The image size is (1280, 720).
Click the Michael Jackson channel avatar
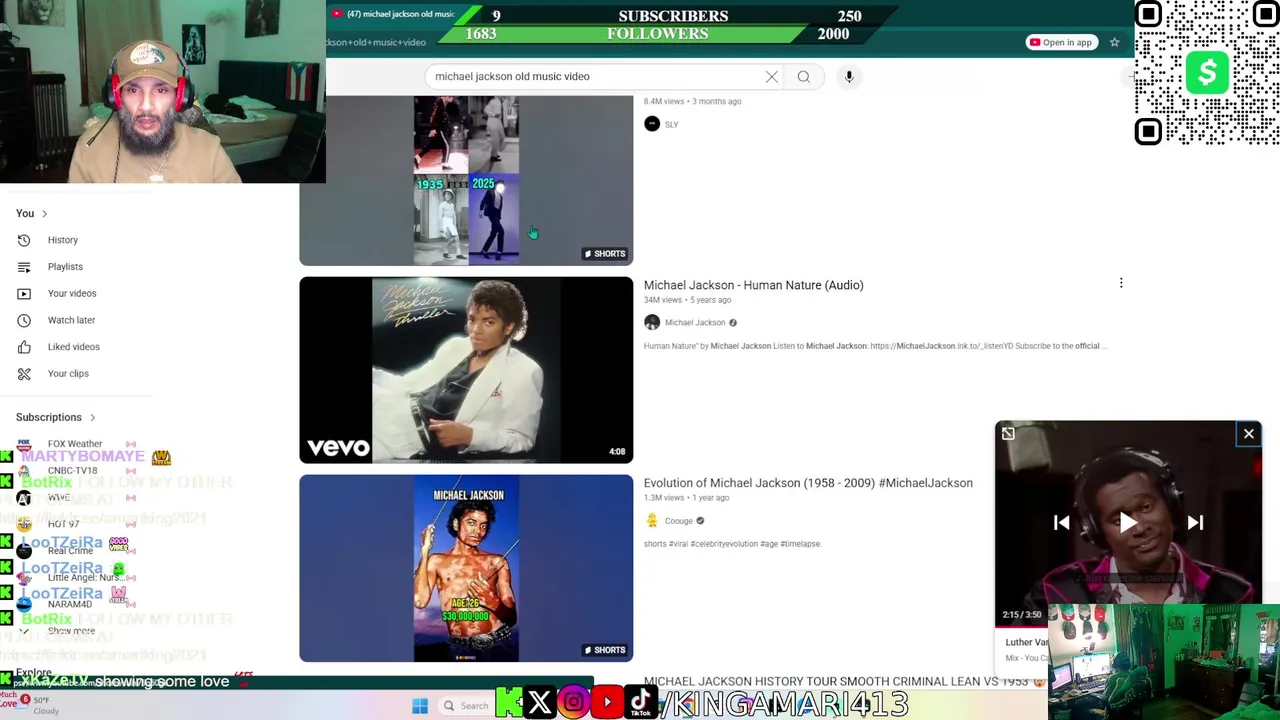coord(652,322)
